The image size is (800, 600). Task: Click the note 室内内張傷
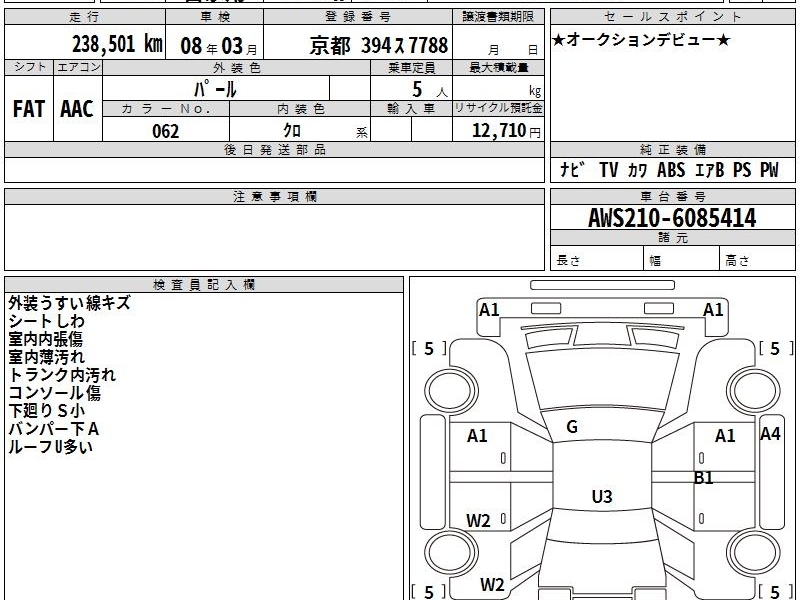(x=45, y=339)
